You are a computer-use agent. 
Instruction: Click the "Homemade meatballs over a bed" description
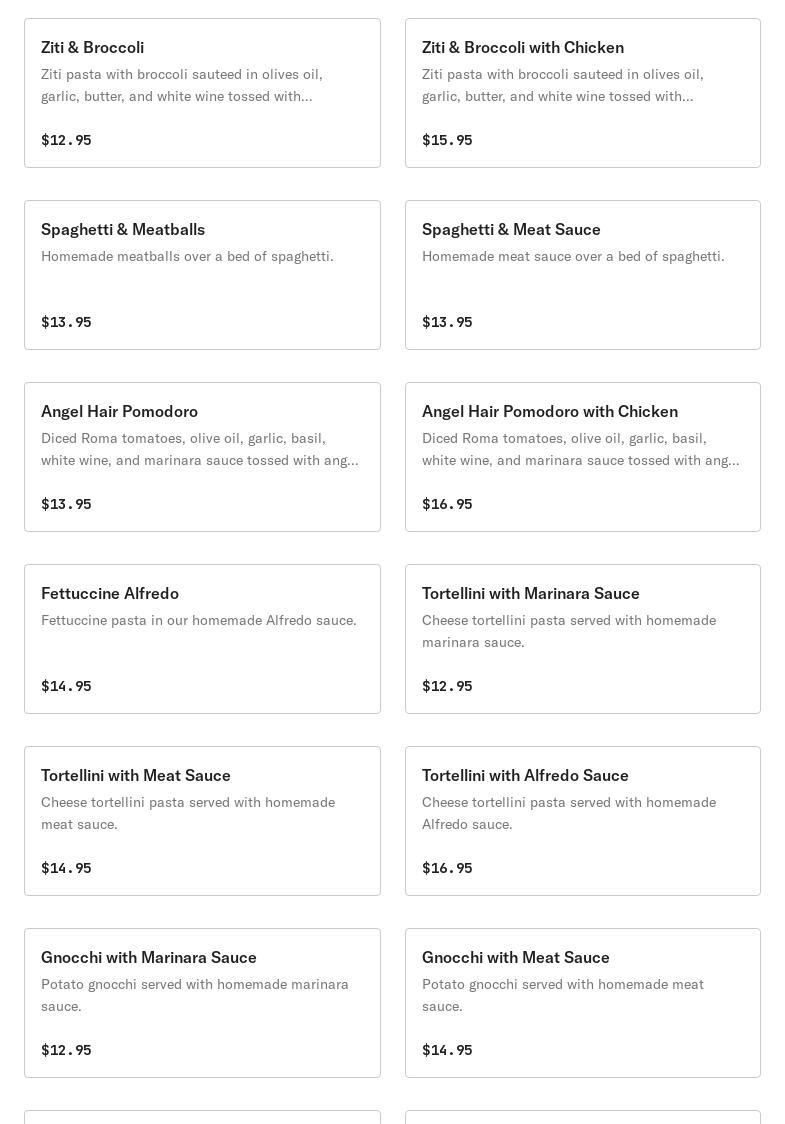pos(187,257)
